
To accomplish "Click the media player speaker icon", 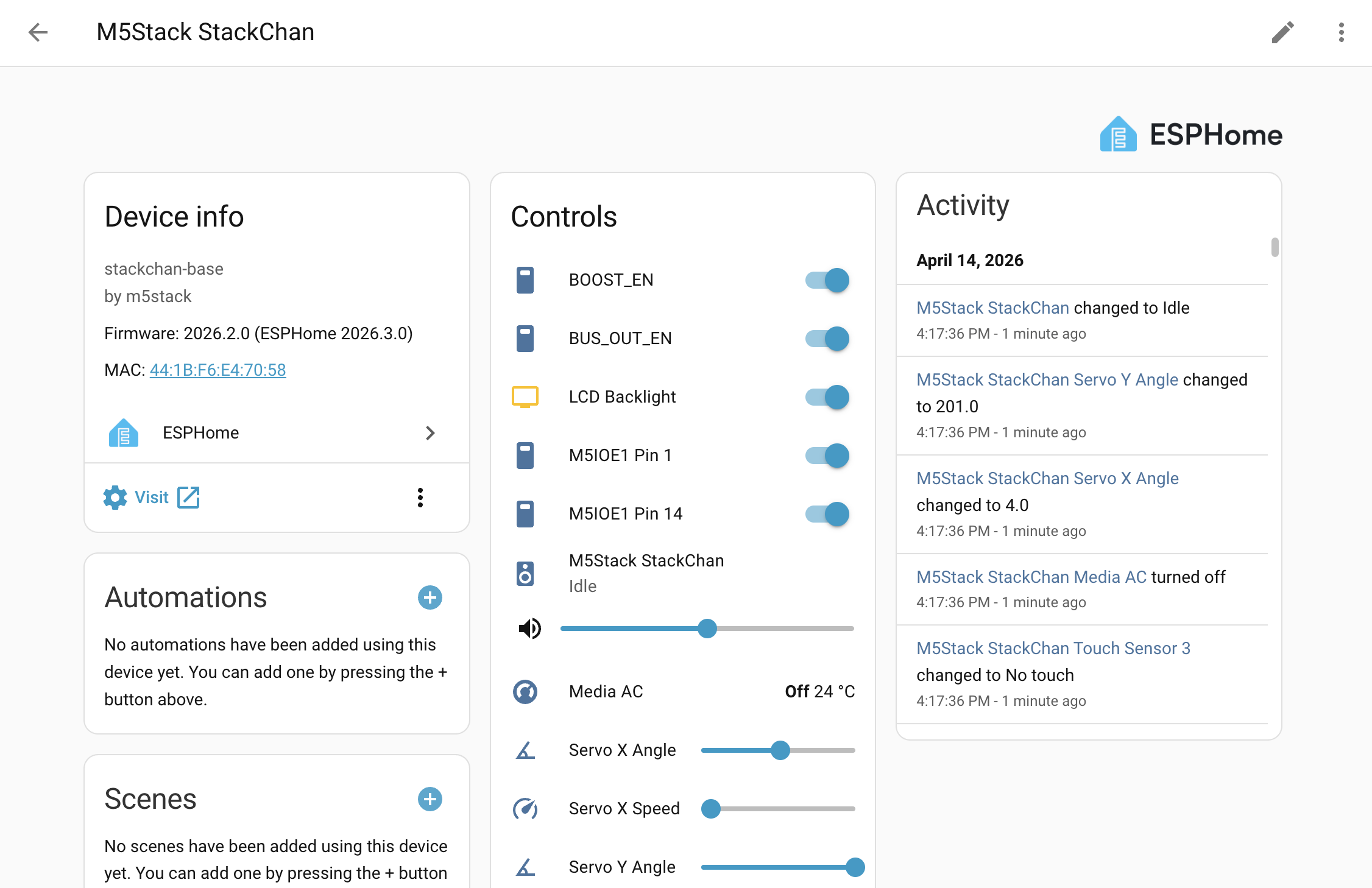I will [525, 574].
